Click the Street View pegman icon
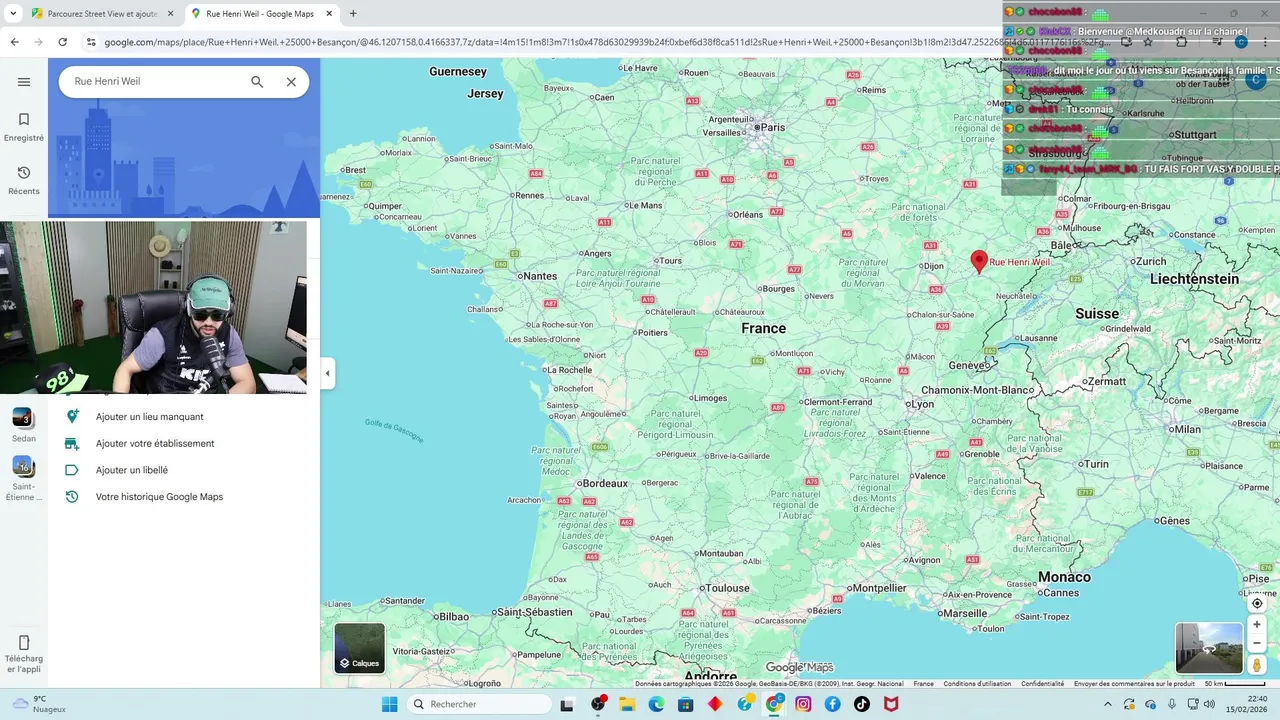 1257,665
